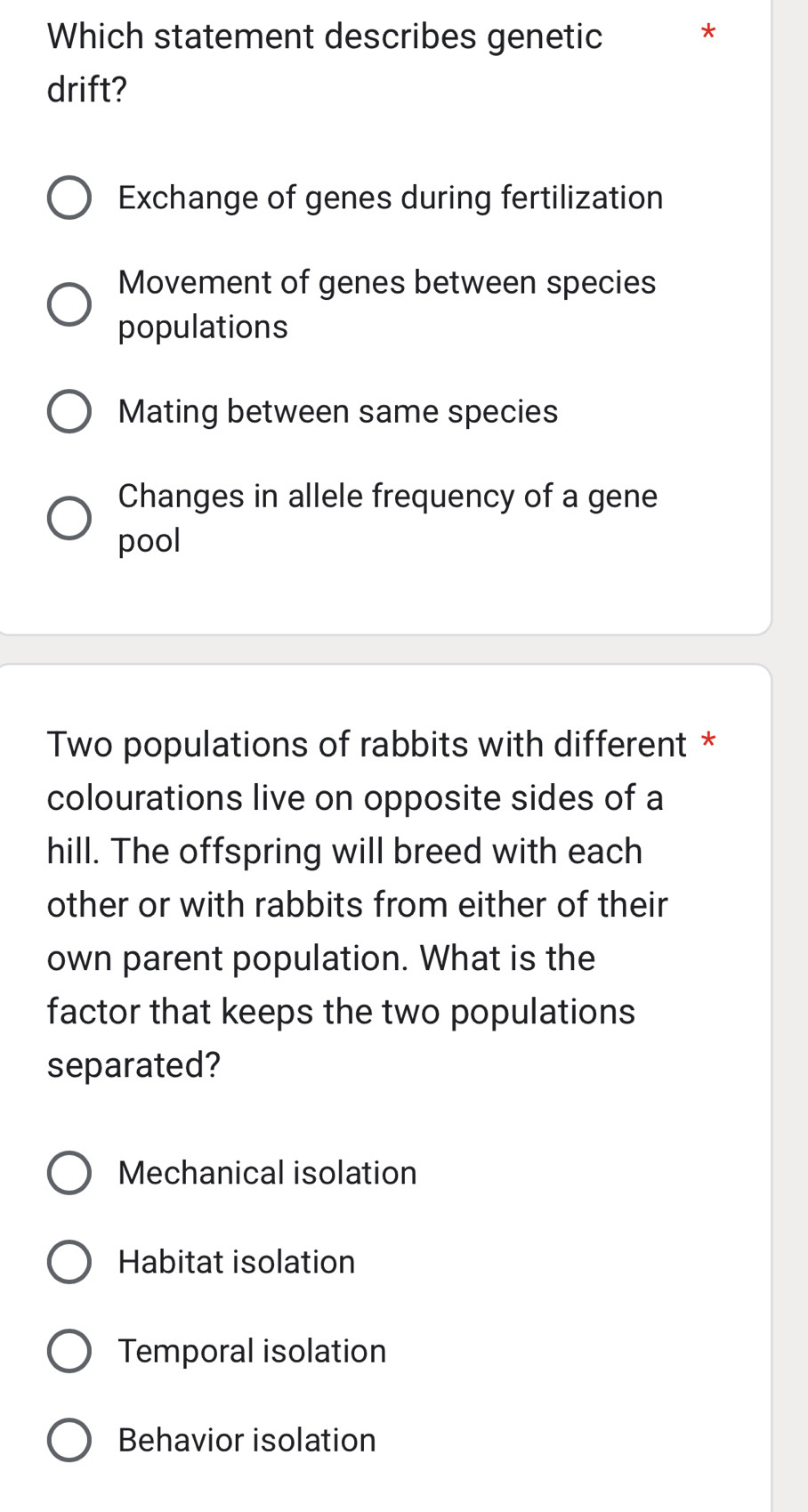Select "Exchange of genes during fertilization" option
The image size is (808, 1512).
click(x=69, y=198)
